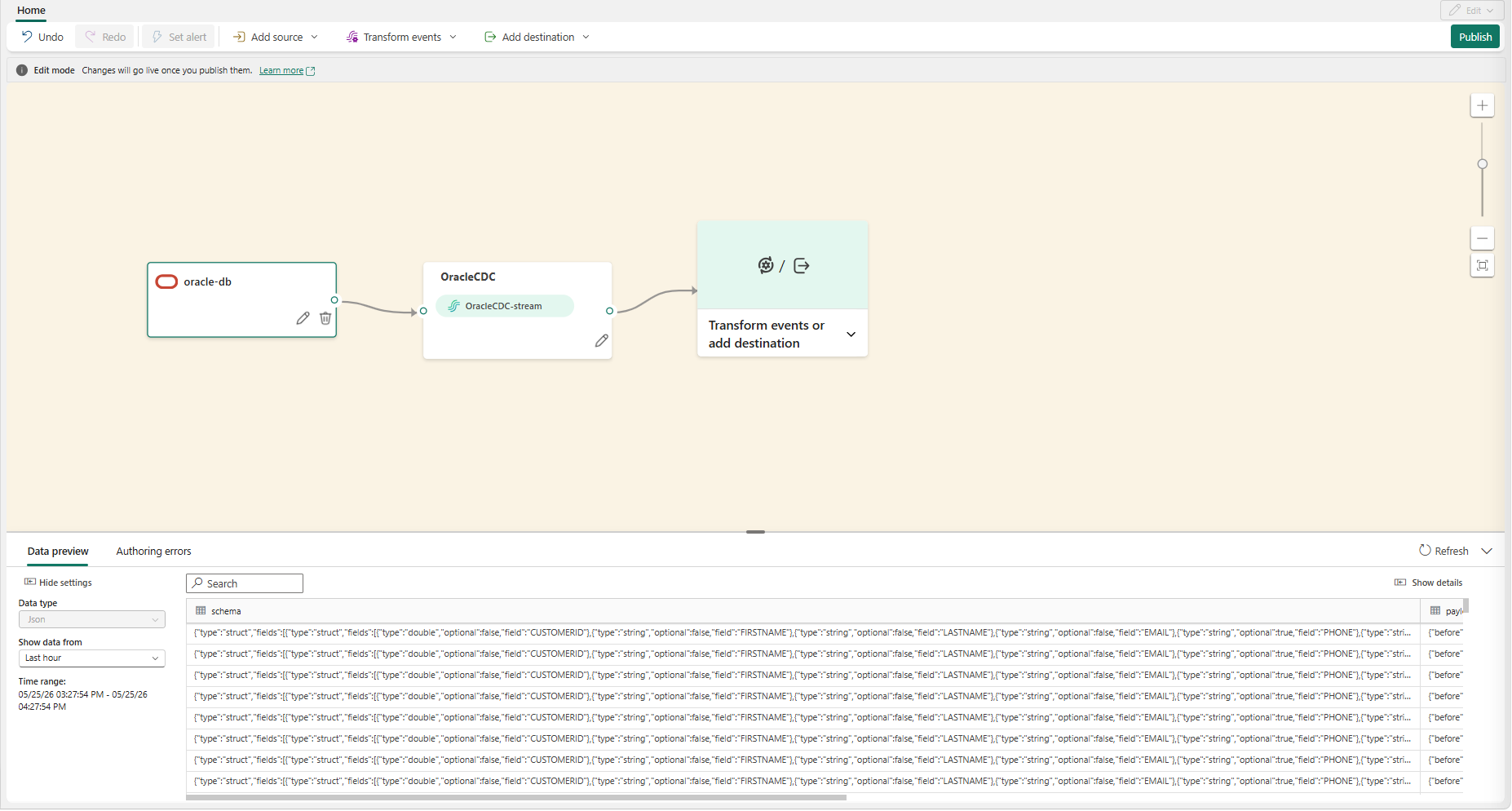Open the Show data from Last hour dropdown
The width and height of the screenshot is (1512, 811).
[x=91, y=658]
